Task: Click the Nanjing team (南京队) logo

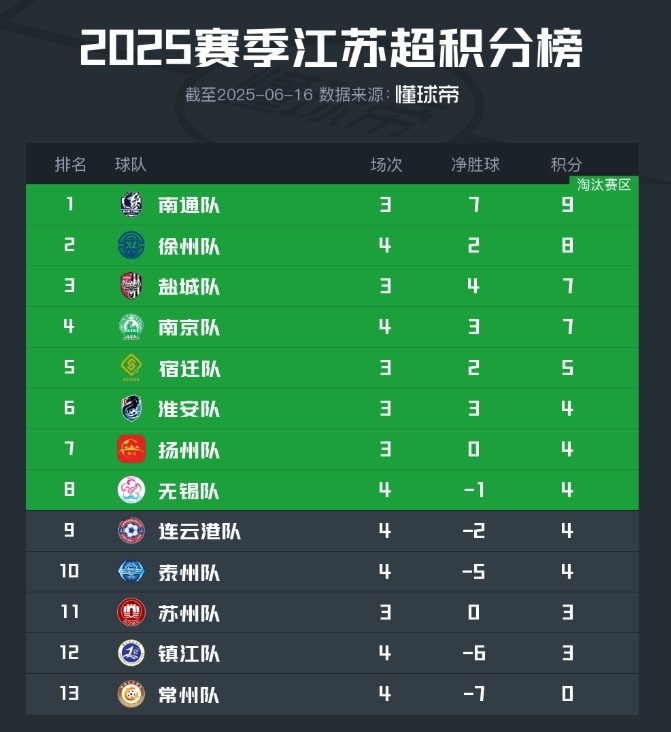Action: point(131,327)
